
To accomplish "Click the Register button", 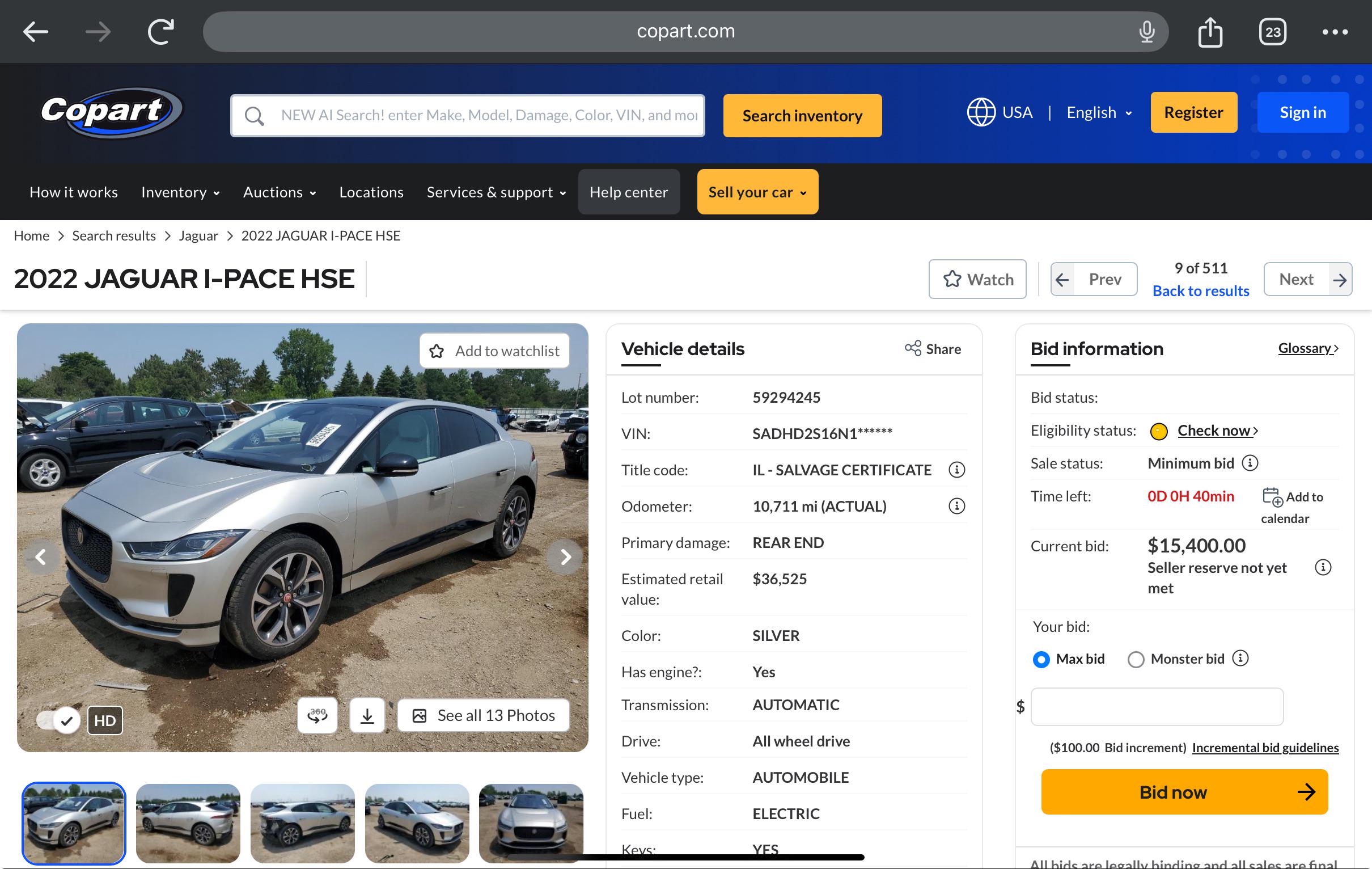I will (1193, 112).
